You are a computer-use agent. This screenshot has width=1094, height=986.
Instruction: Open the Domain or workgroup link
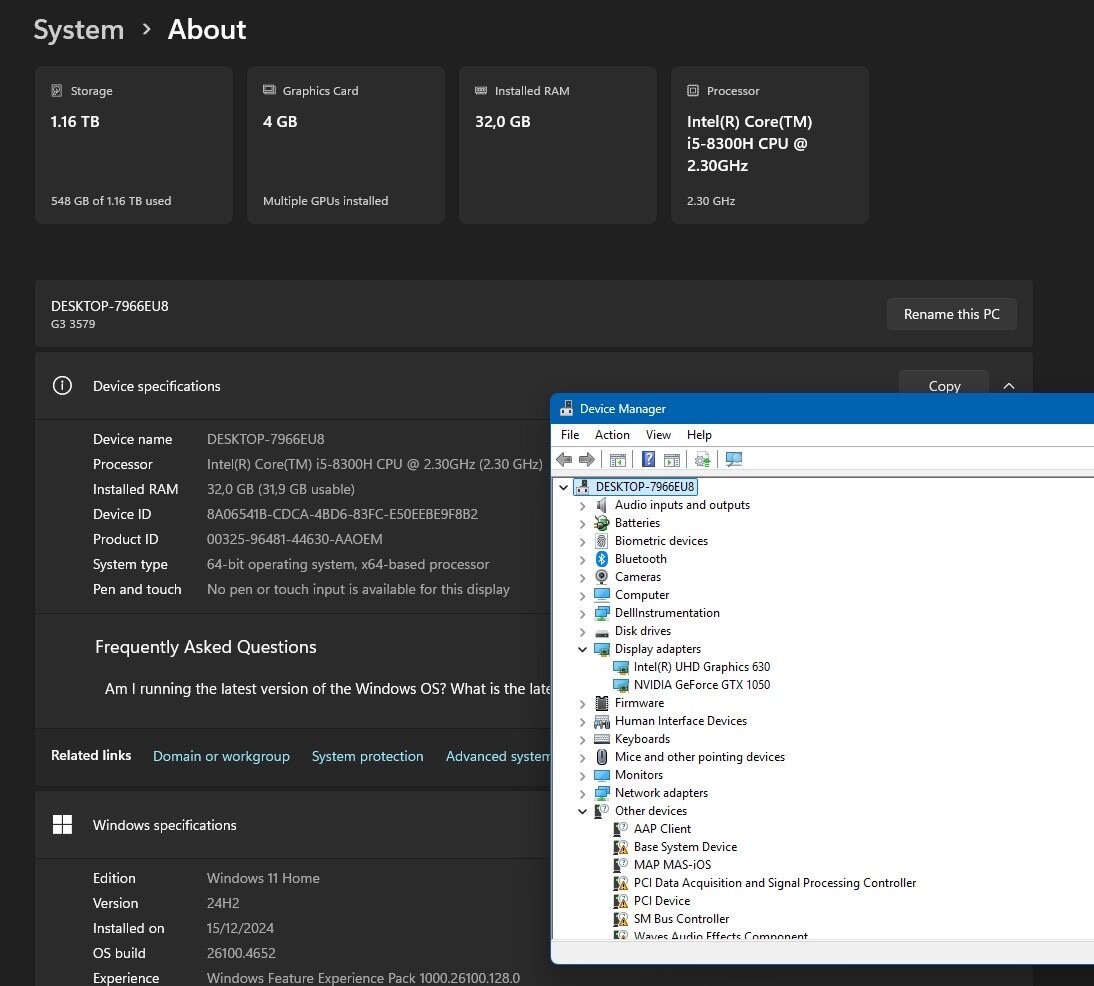221,756
